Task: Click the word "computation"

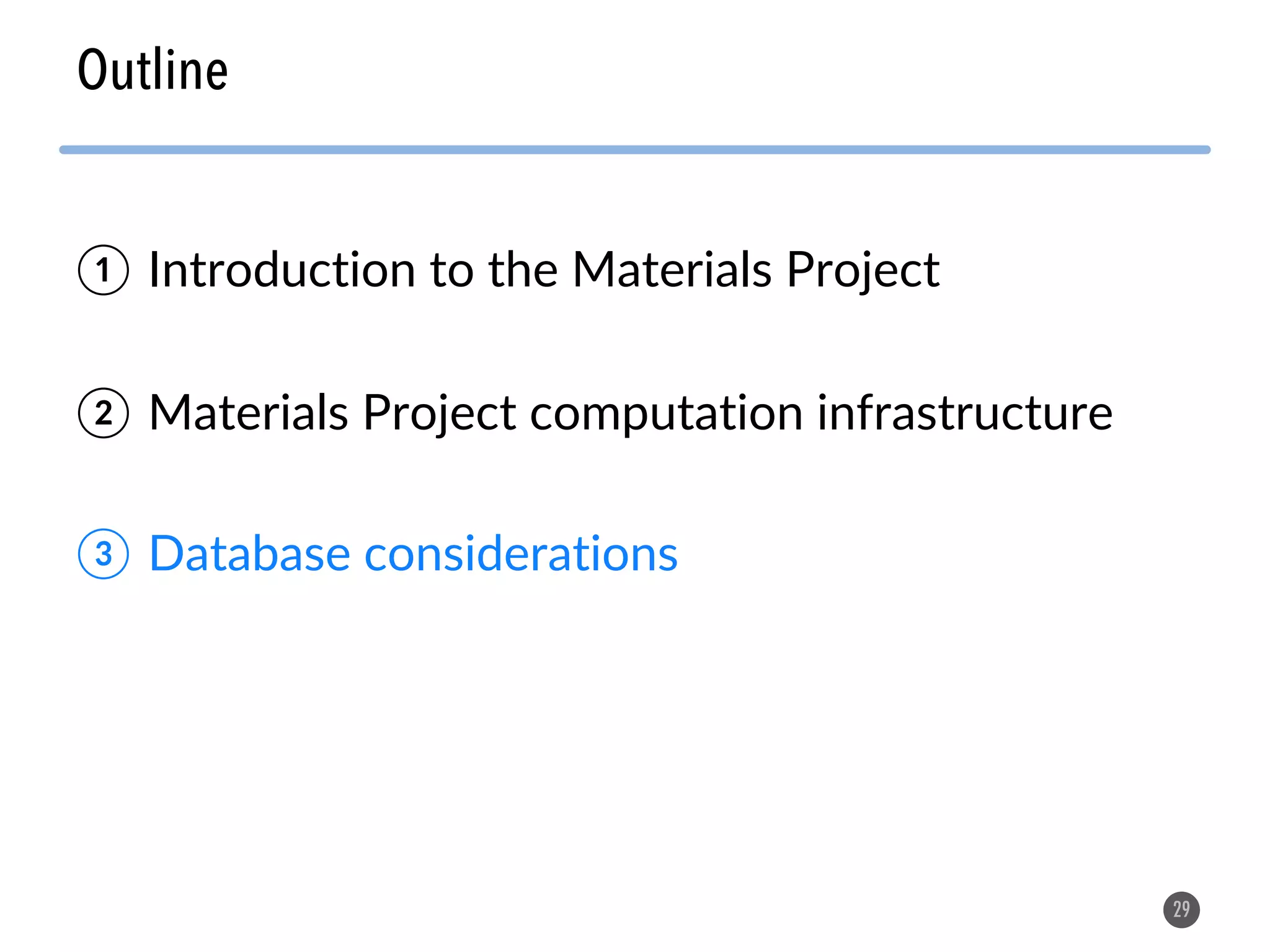Action: click(666, 414)
